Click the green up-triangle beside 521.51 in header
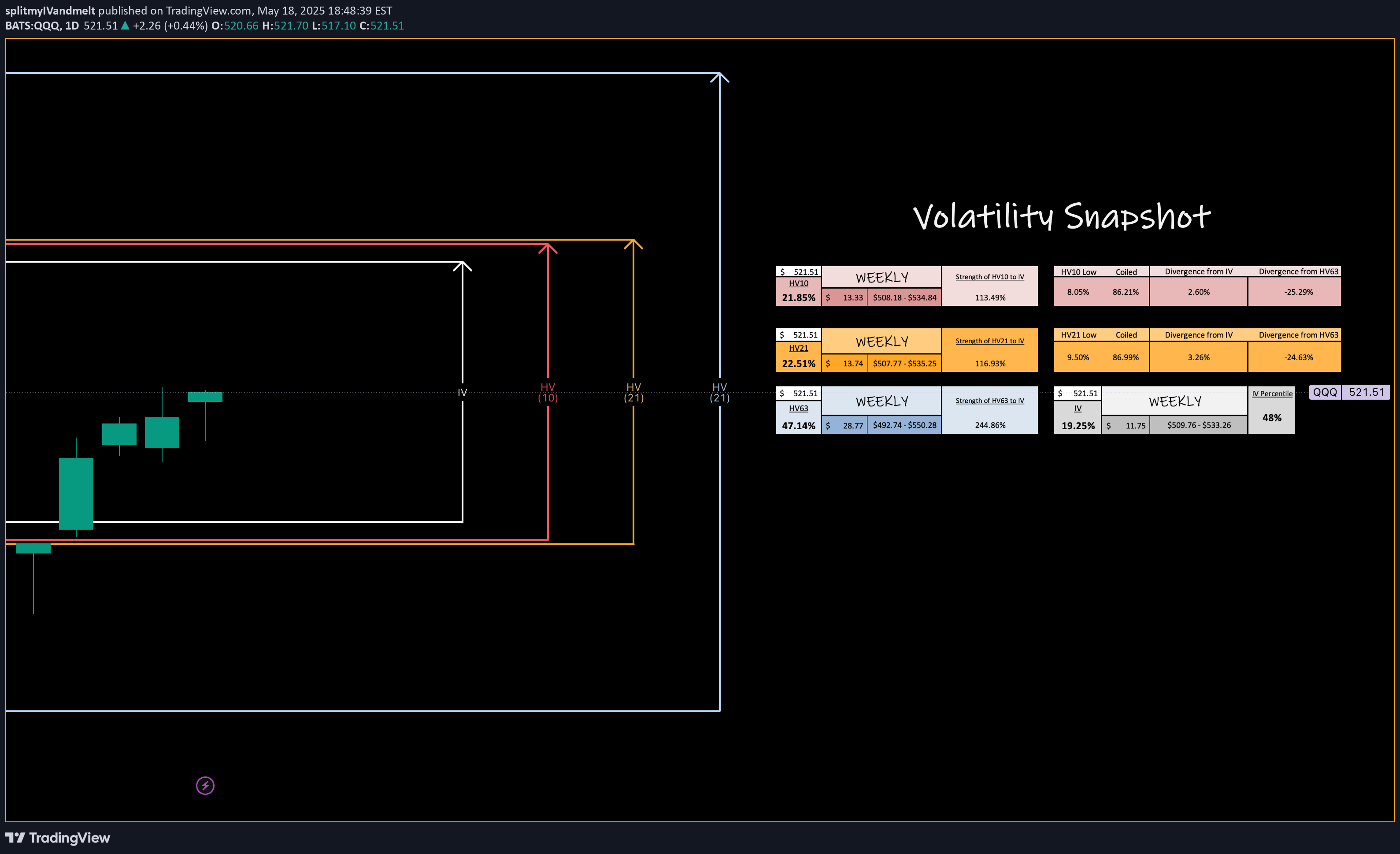1400x854 pixels. [x=125, y=26]
